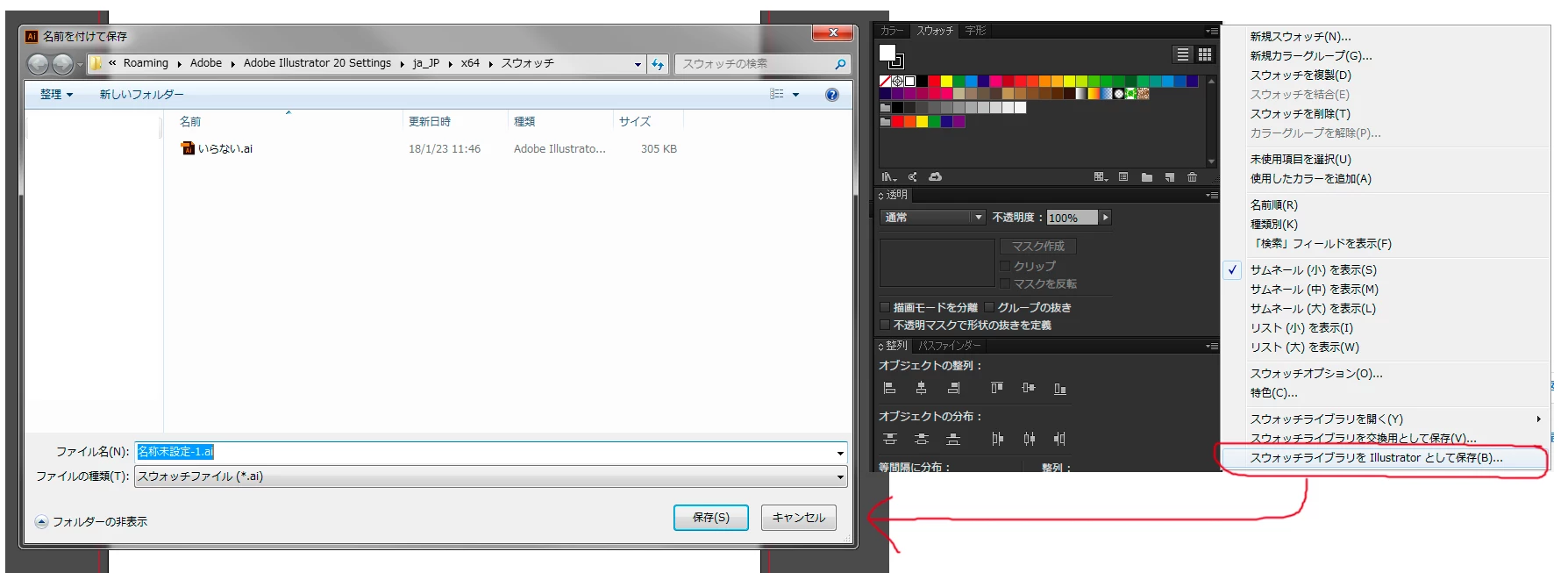Click the New Swatch icon

coord(1169,177)
